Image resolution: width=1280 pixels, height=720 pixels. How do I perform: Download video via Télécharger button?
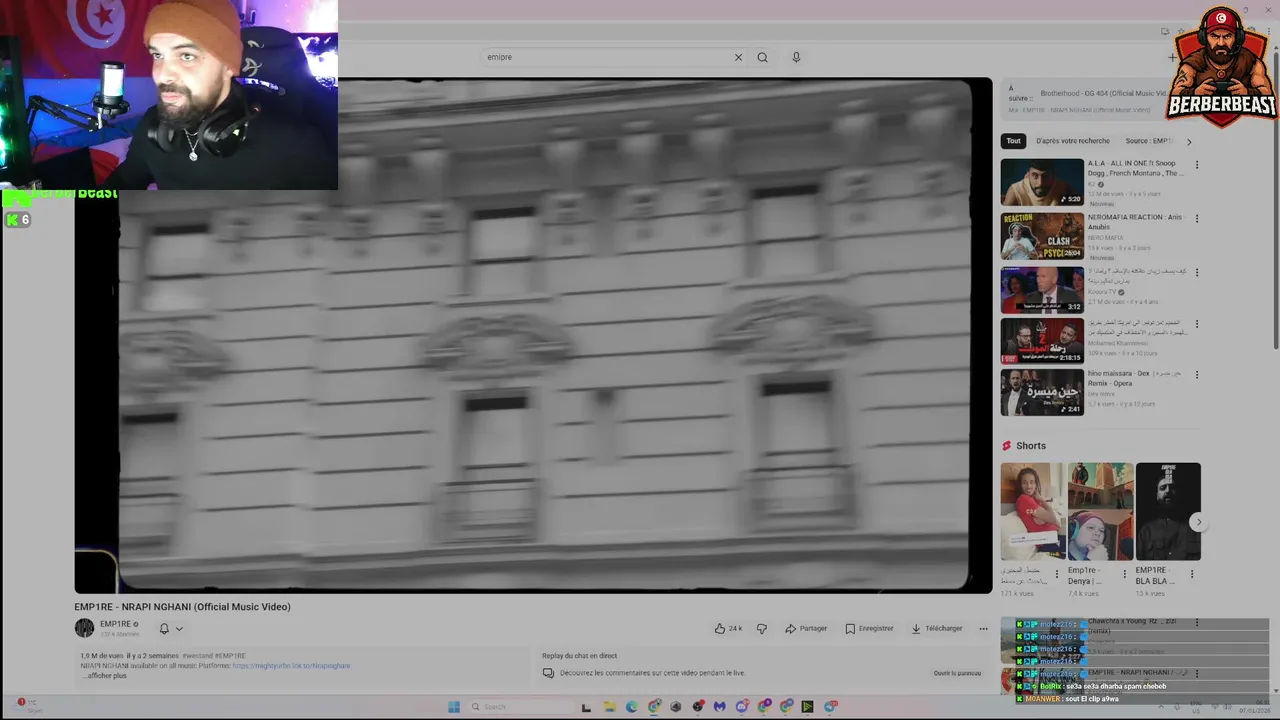(x=936, y=628)
